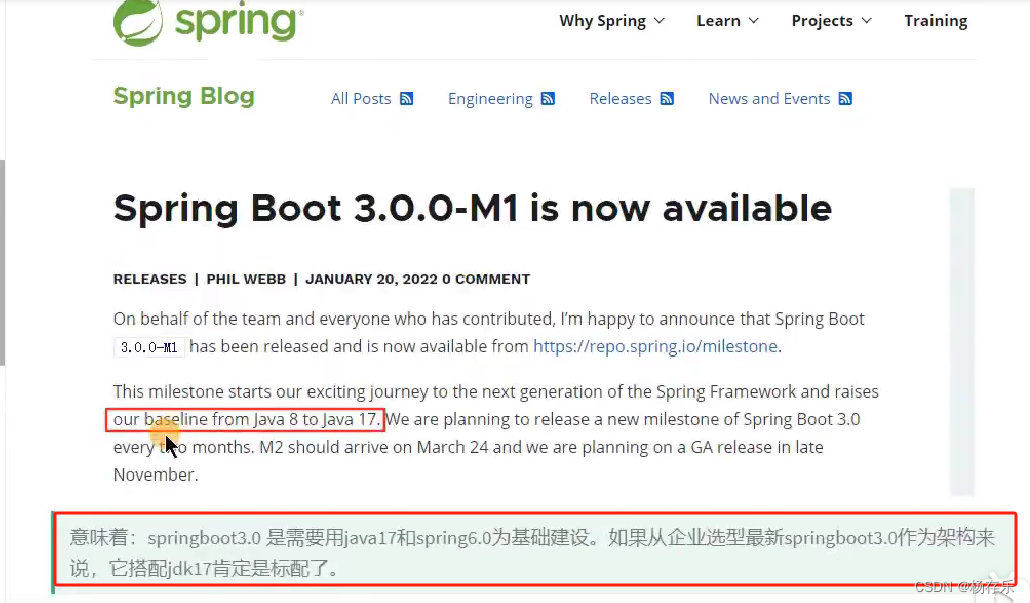Image resolution: width=1030 pixels, height=603 pixels.
Task: Click the grey sidebar panel beside the article
Action: click(x=962, y=342)
